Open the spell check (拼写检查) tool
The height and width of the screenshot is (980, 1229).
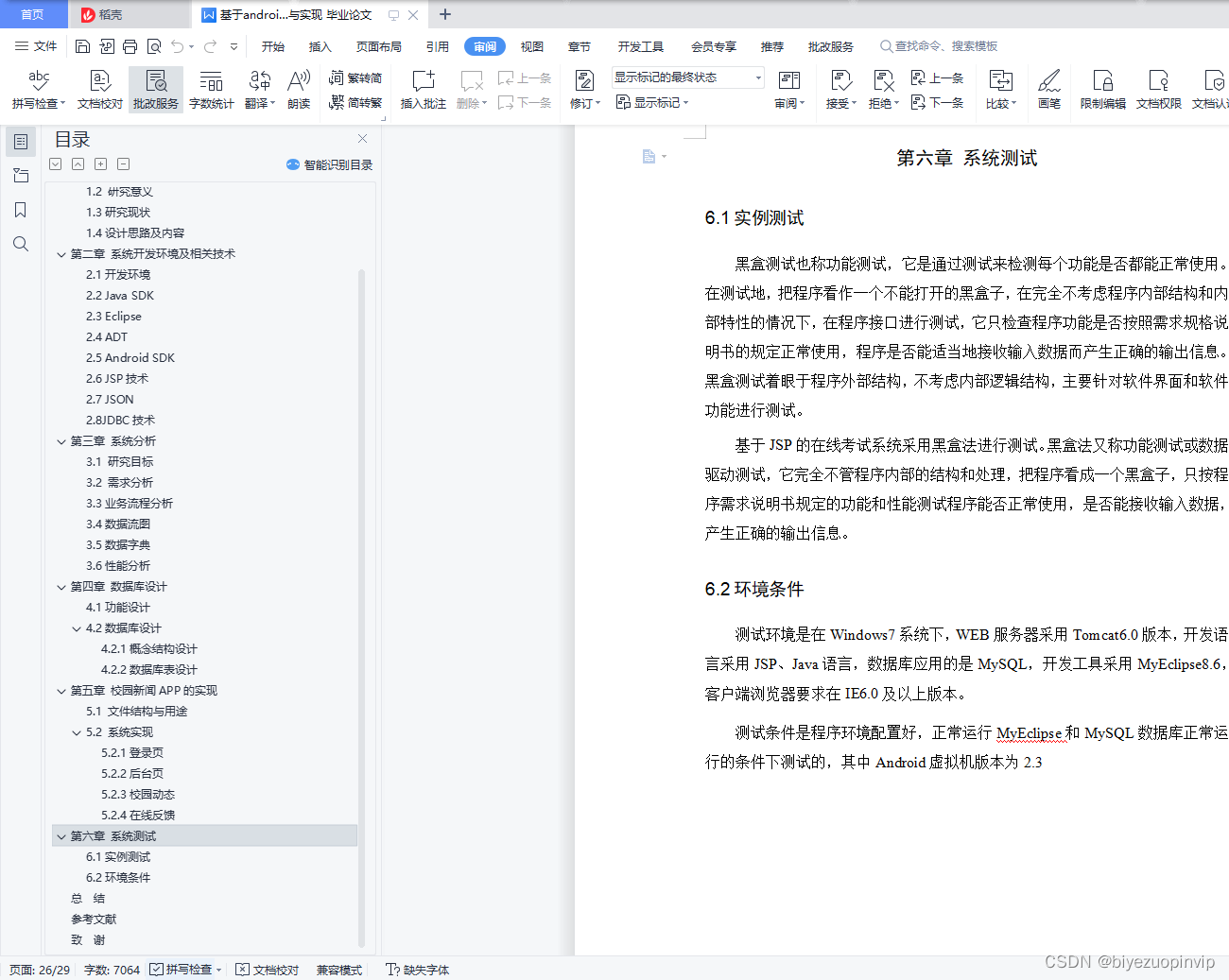pos(39,90)
